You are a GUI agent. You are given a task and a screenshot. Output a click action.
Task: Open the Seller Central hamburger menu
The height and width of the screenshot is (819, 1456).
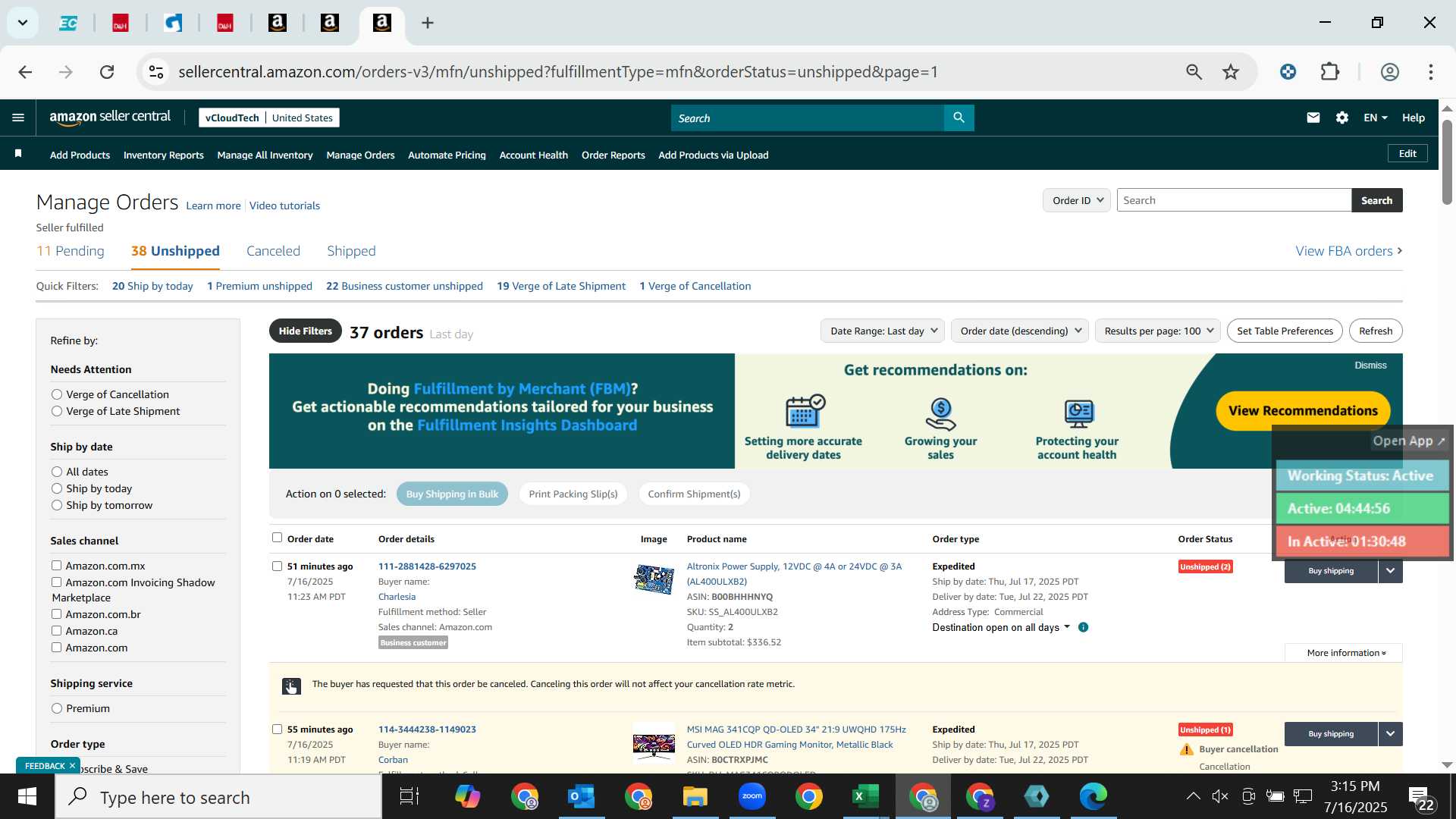[x=18, y=118]
